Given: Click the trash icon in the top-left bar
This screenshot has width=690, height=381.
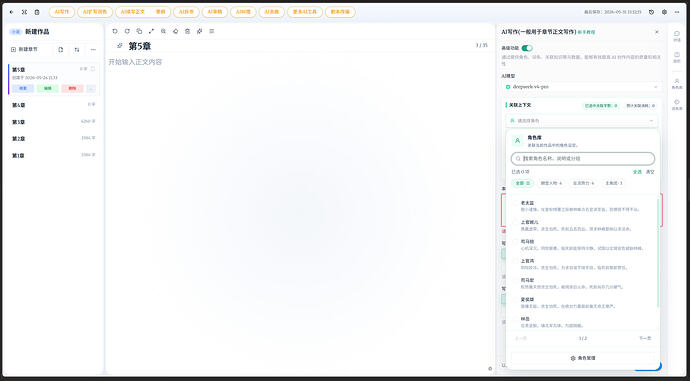Looking at the screenshot, I should (x=37, y=12).
